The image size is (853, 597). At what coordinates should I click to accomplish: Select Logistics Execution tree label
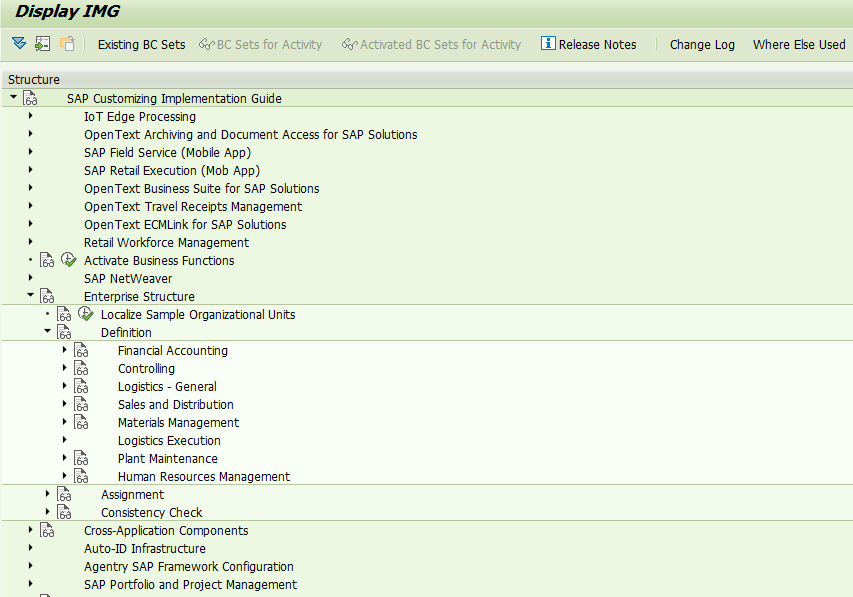169,440
